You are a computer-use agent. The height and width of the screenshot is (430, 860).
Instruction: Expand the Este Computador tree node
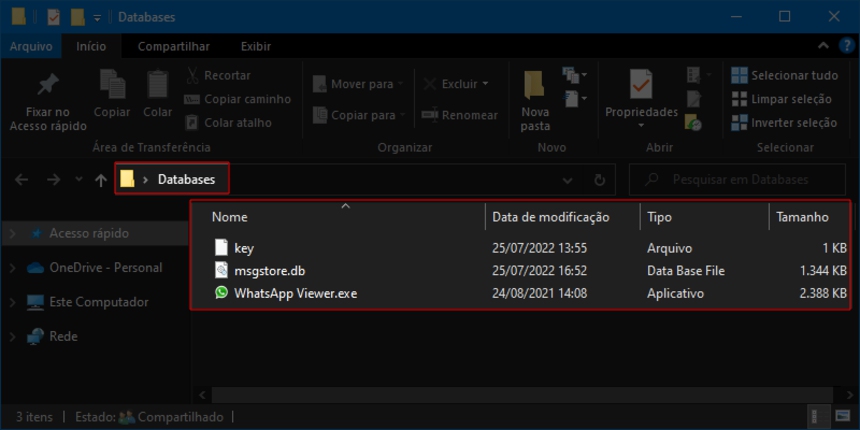click(12, 302)
